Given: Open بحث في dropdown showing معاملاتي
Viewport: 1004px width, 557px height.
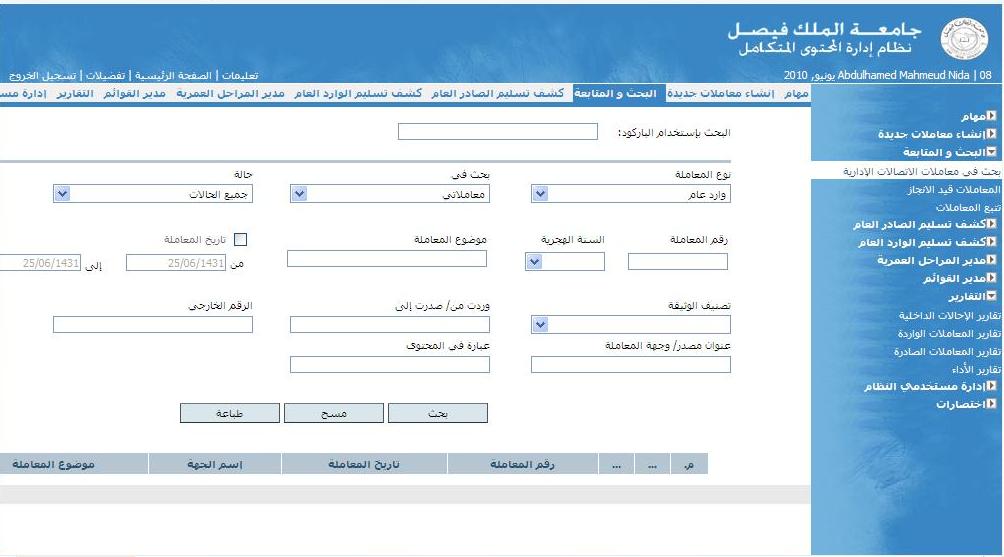Looking at the screenshot, I should (390, 194).
